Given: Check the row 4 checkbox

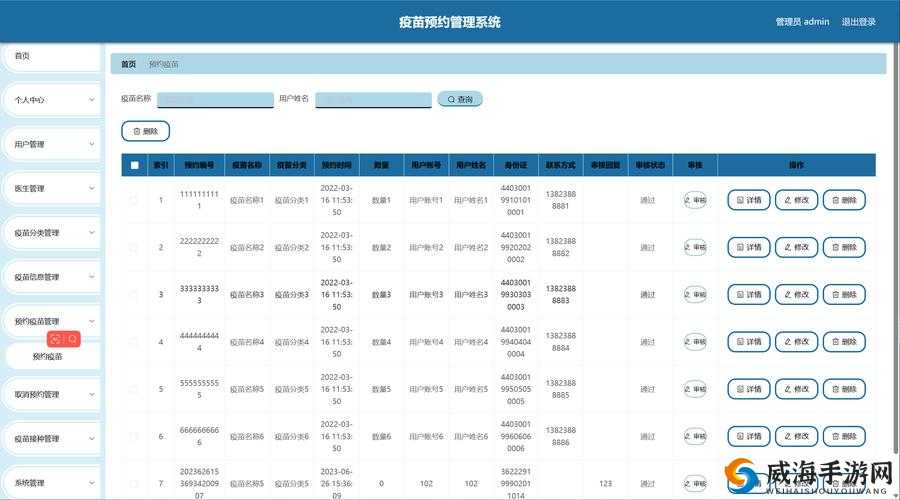Looking at the screenshot, I should point(134,342).
